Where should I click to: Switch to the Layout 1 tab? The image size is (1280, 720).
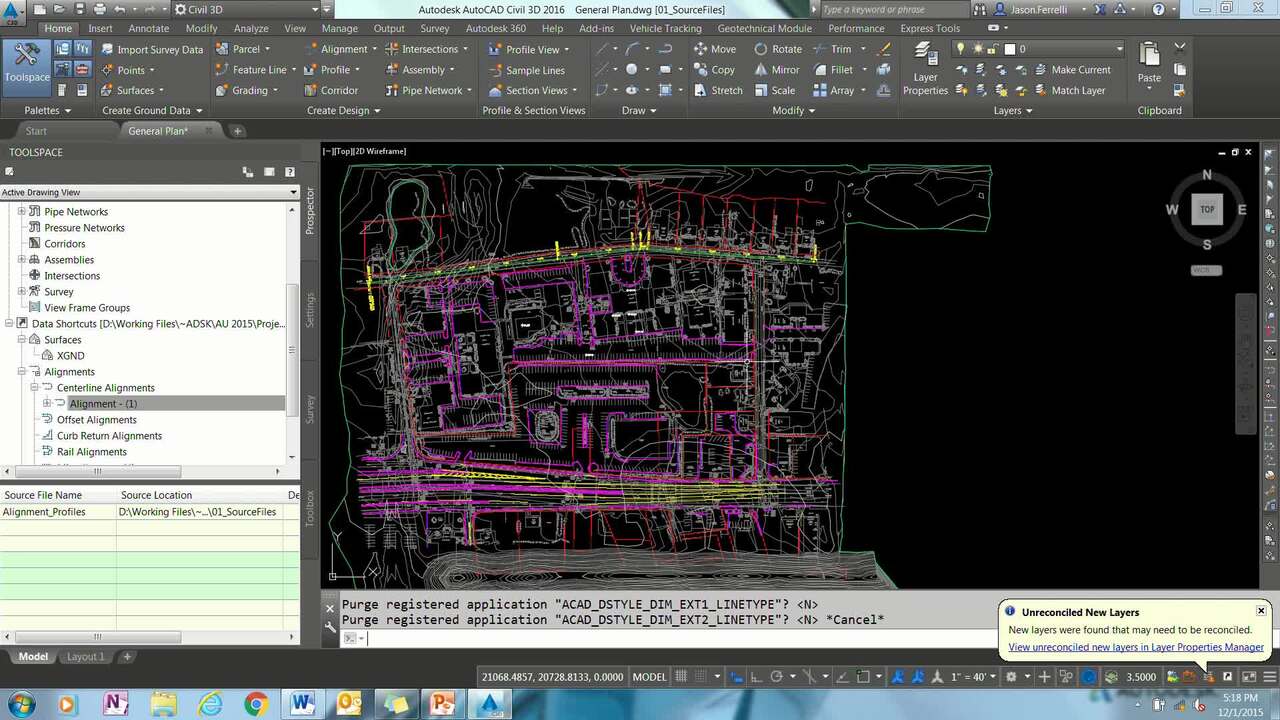click(85, 657)
